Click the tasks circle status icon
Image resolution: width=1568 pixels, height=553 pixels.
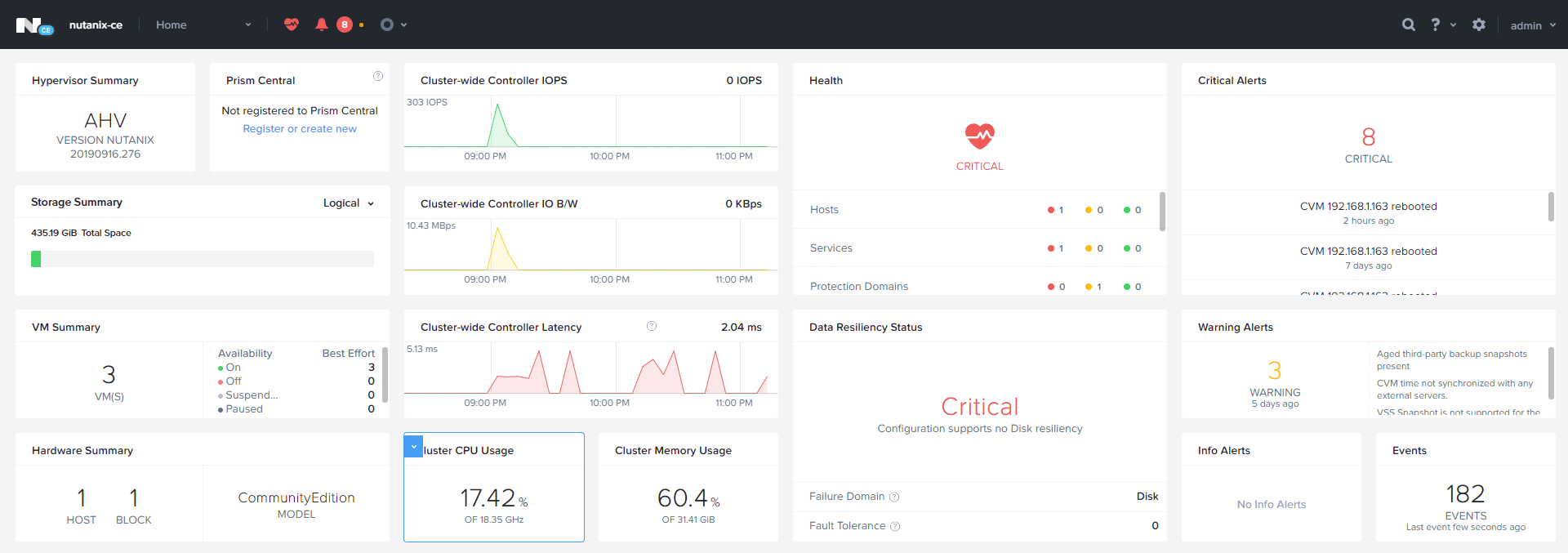tap(387, 25)
